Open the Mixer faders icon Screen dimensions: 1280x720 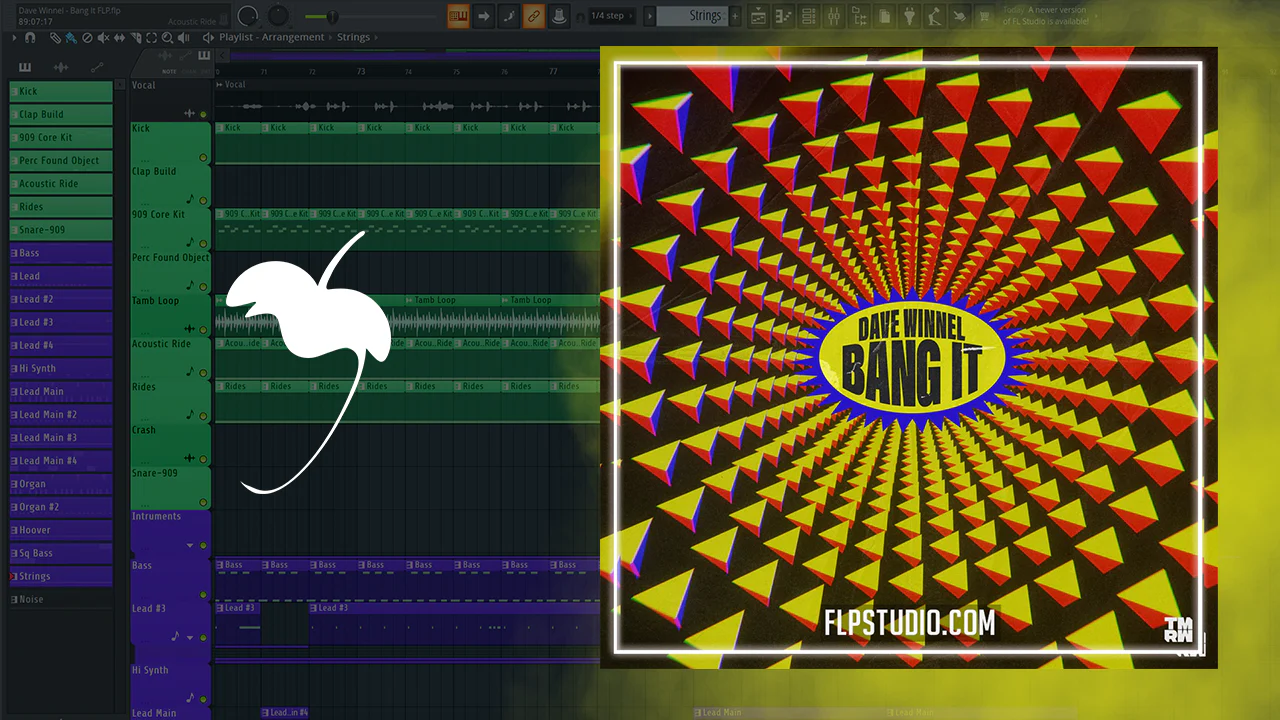coord(834,16)
